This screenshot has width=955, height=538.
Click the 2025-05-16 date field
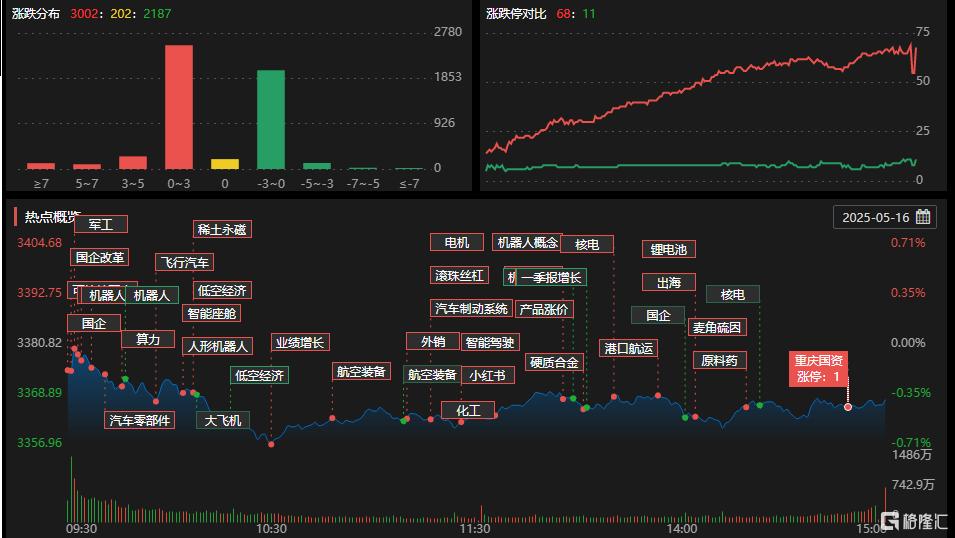tap(885, 217)
